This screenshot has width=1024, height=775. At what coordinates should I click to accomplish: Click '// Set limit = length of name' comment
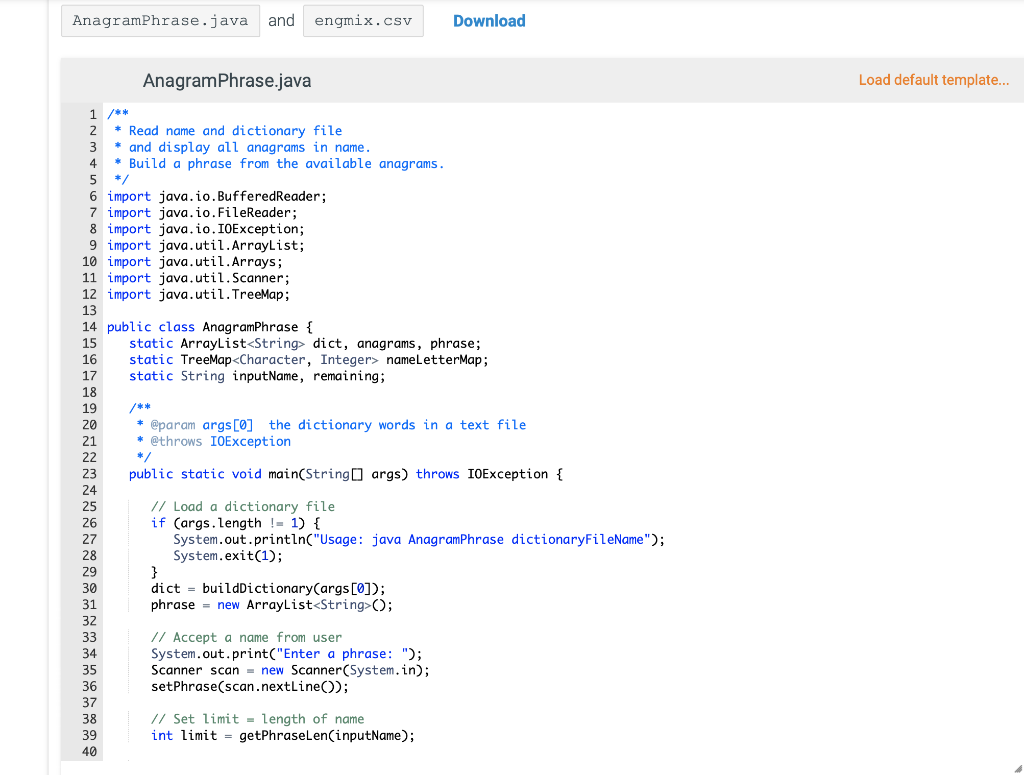pos(257,719)
